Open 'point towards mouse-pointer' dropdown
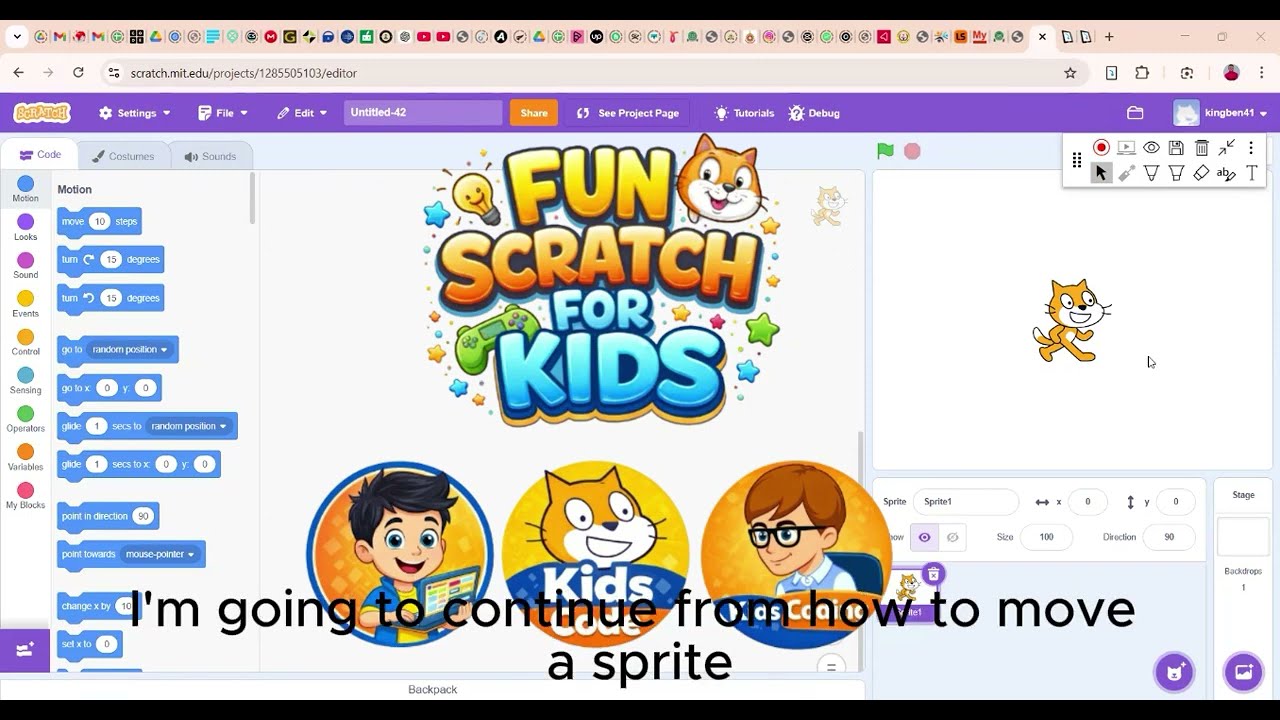This screenshot has width=1280, height=720. coord(160,554)
